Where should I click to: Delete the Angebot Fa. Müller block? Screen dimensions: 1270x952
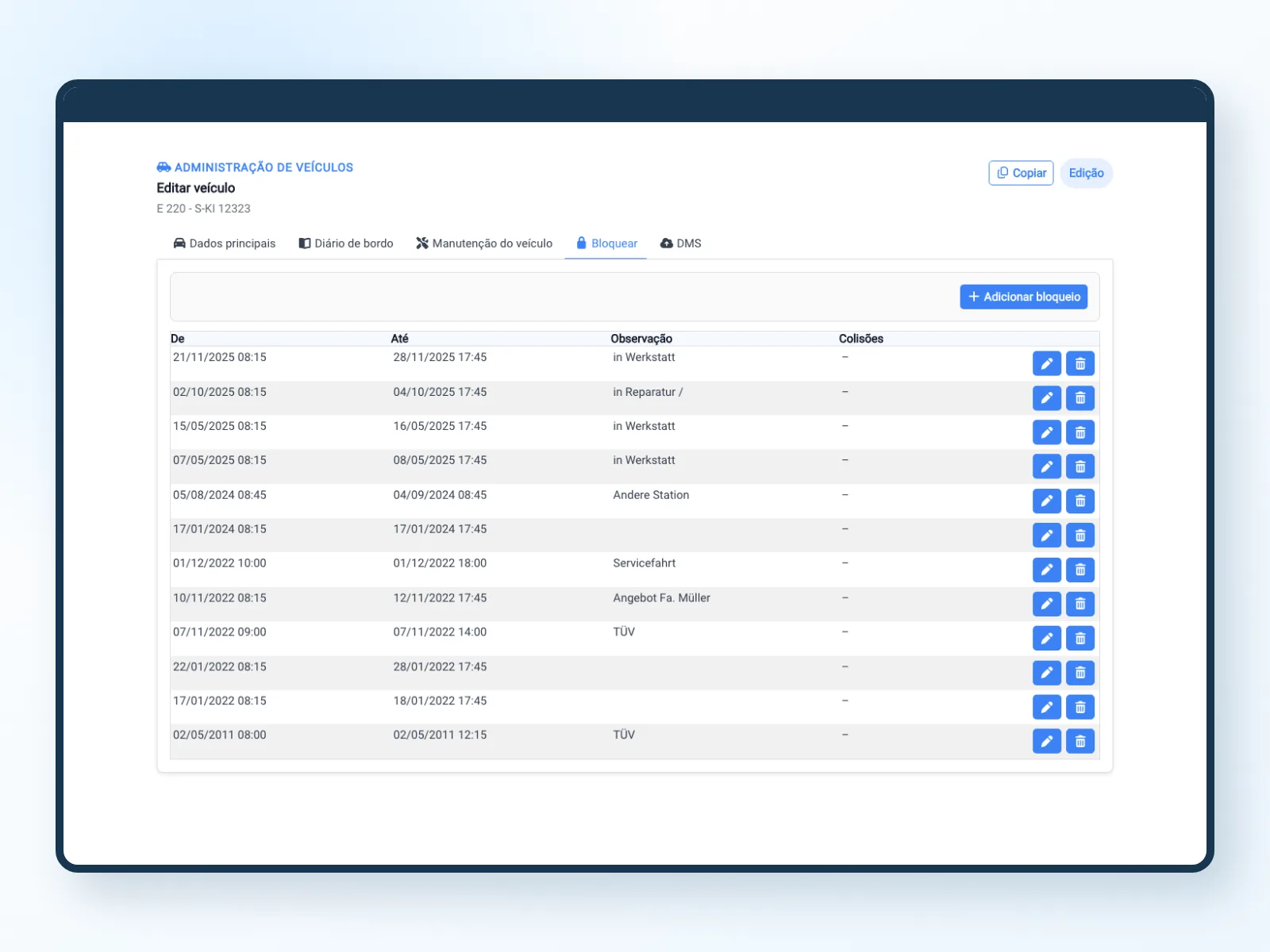coord(1080,604)
